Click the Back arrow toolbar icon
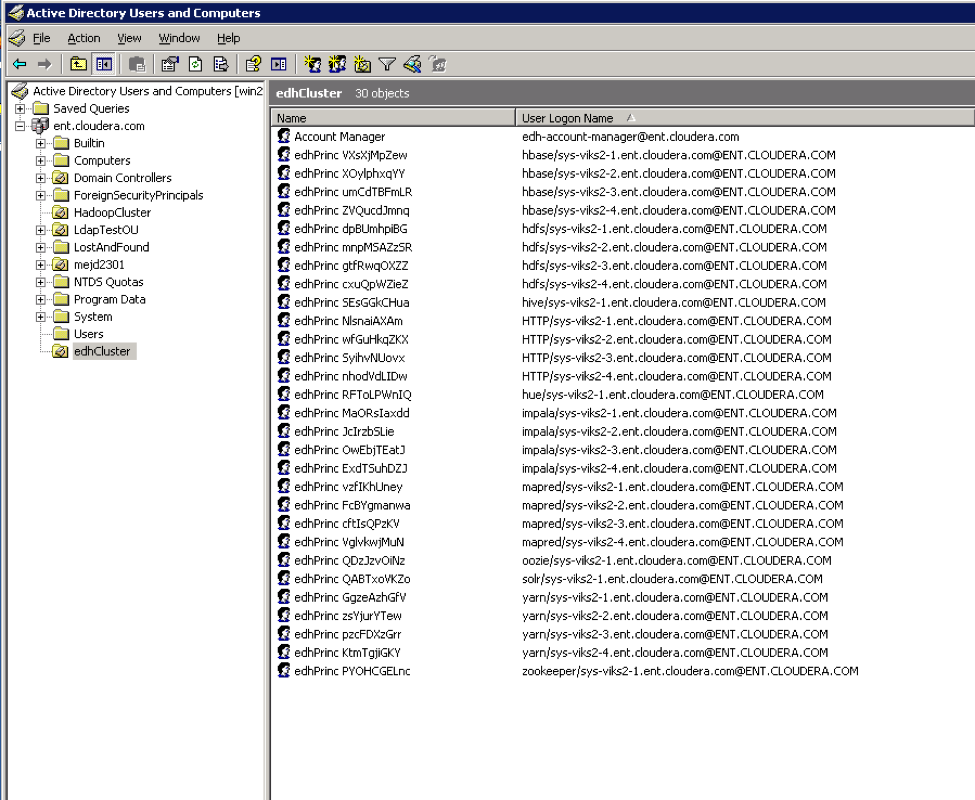Viewport: 975px width, 800px height. [19, 64]
